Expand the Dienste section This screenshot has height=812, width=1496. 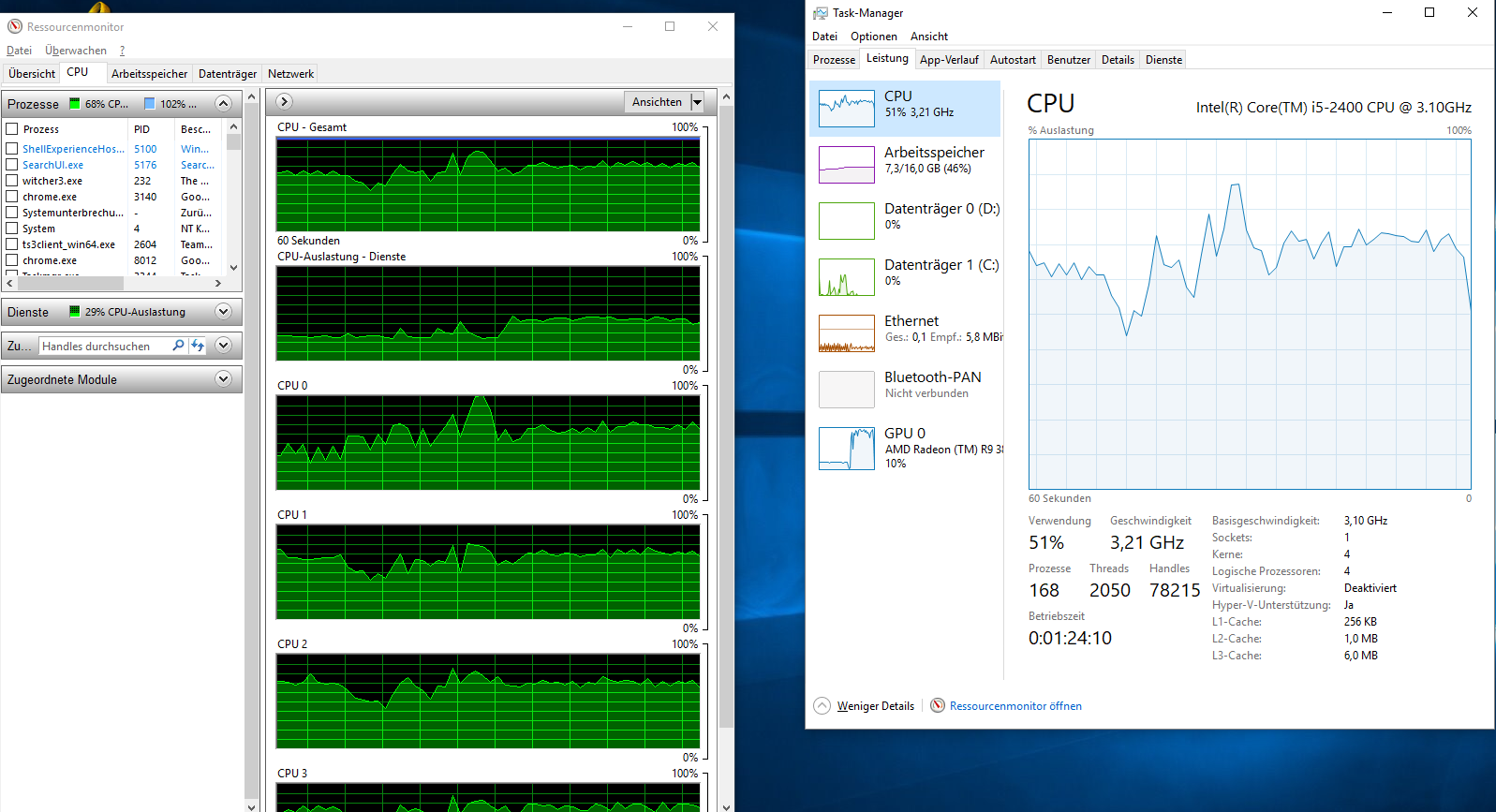click(x=223, y=312)
